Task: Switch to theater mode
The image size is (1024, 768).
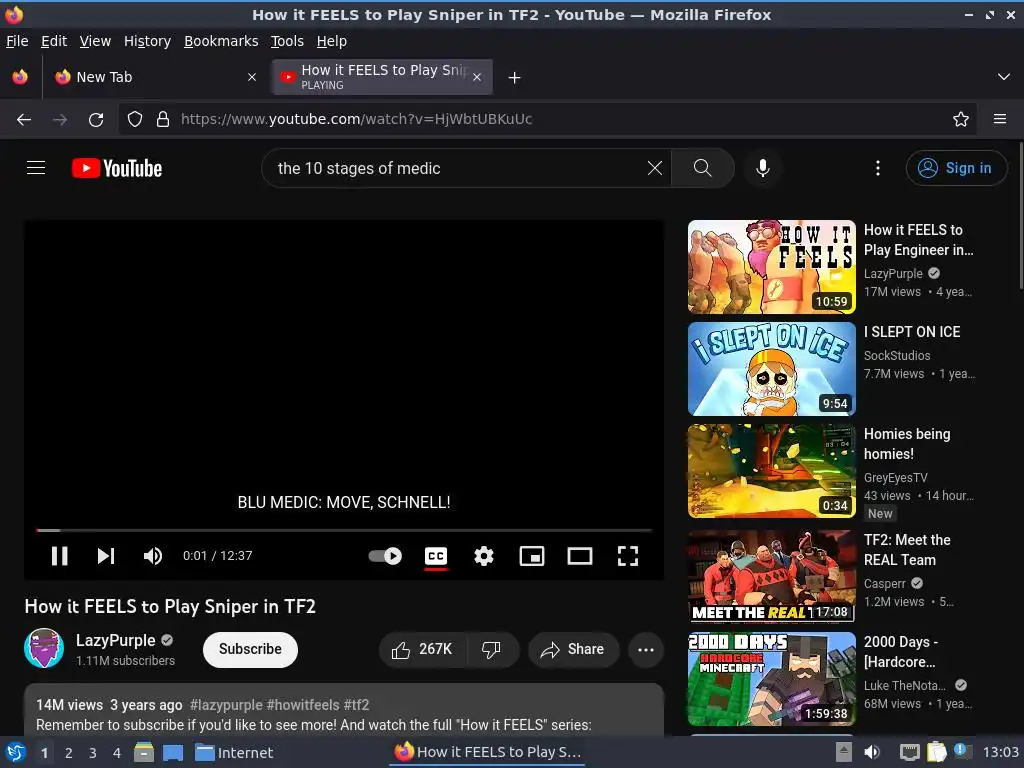Action: coord(580,556)
